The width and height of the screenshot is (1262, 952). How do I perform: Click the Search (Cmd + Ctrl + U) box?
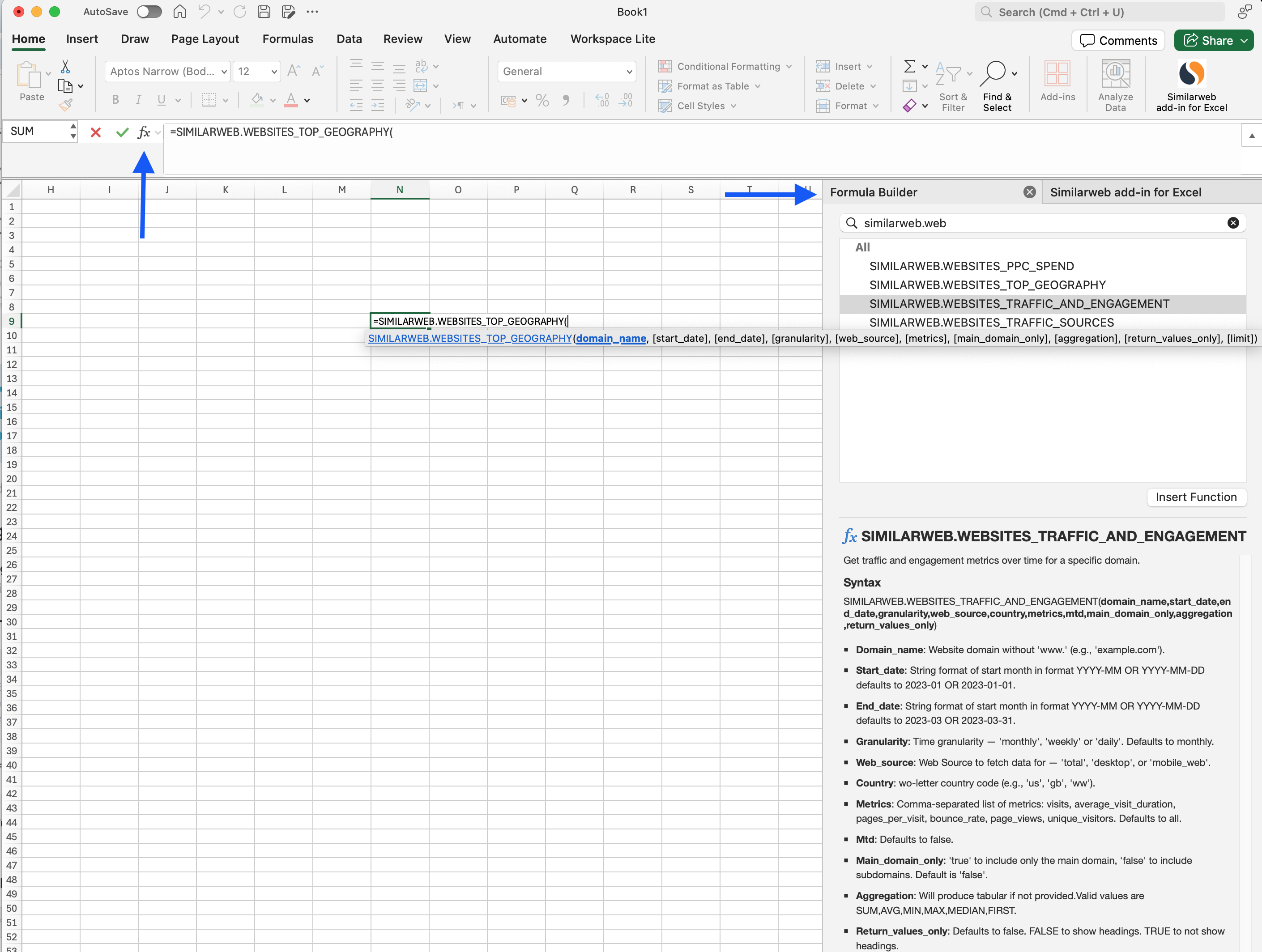tap(1100, 12)
